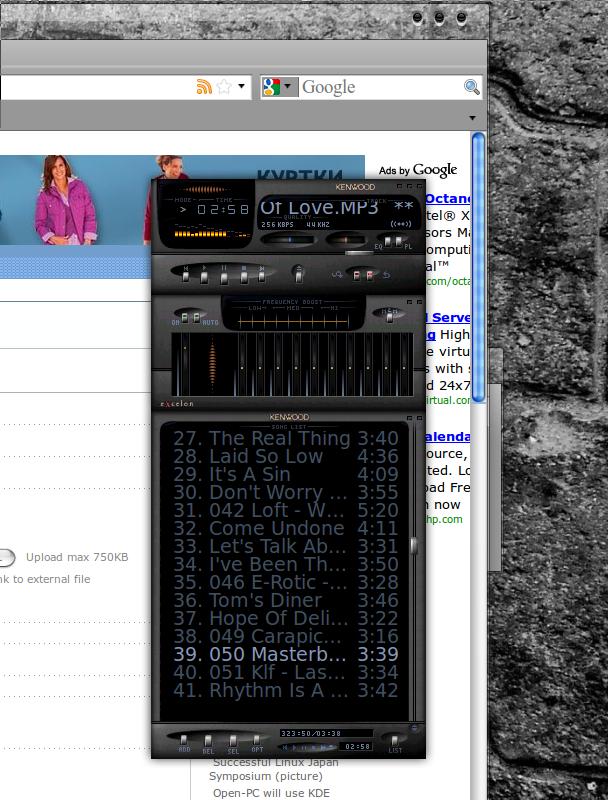The width and height of the screenshot is (608, 800).
Task: Select track 32. Come Undone
Action: pyautogui.click(x=286, y=529)
